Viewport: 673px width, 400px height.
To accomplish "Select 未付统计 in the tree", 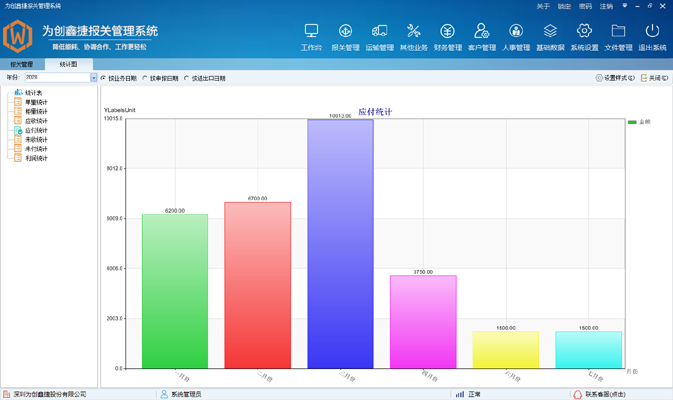I will point(36,148).
